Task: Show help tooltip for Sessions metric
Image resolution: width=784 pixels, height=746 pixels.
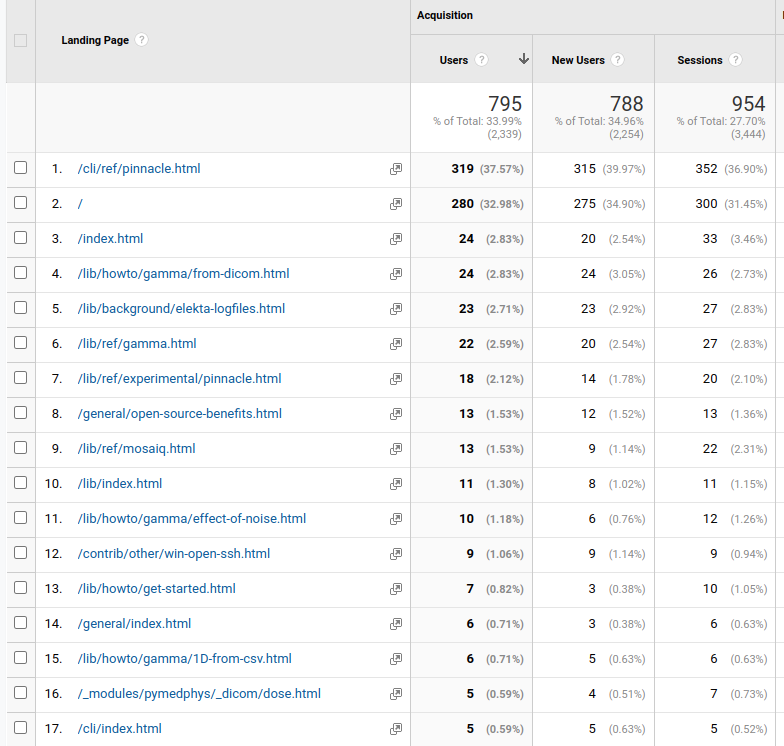Action: click(735, 60)
